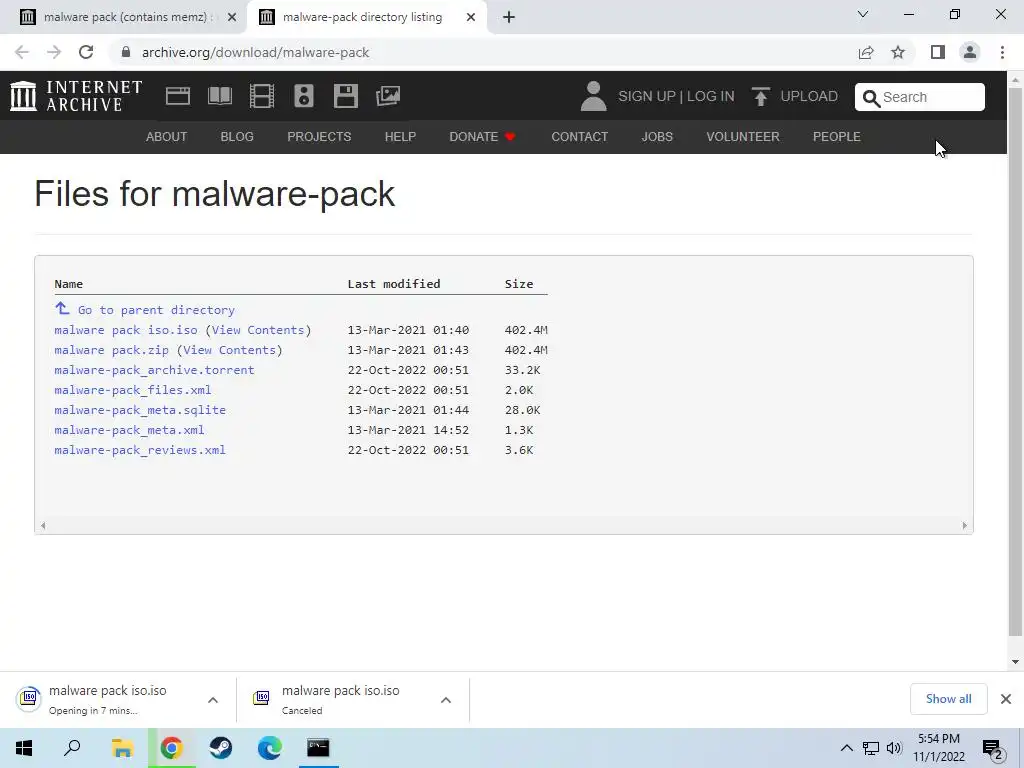Open the PROJECTS menu item

tap(319, 136)
